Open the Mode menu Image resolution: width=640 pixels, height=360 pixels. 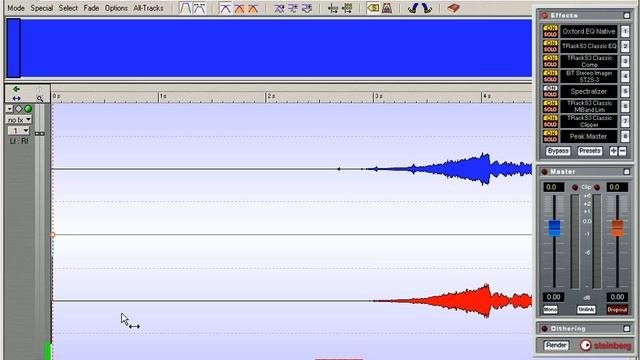(16, 8)
